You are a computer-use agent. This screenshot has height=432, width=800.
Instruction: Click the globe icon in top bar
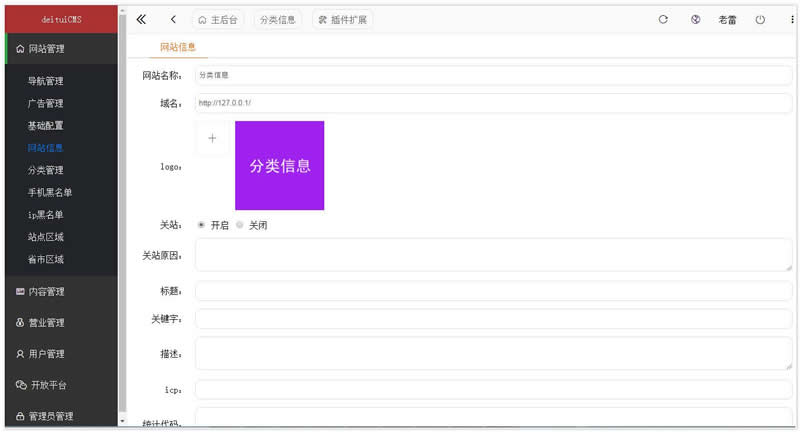point(695,19)
